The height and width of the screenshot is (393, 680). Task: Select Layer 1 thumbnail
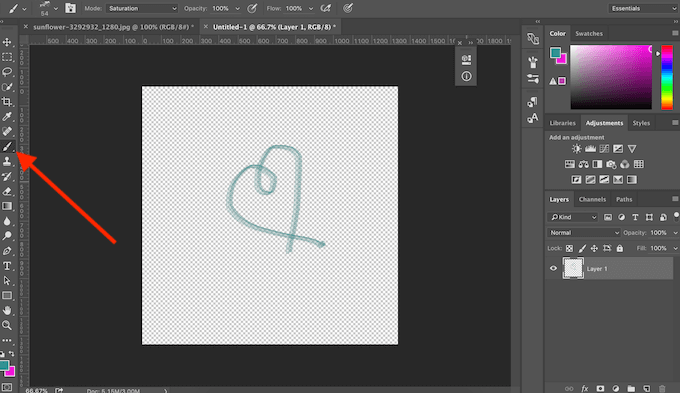(x=573, y=268)
